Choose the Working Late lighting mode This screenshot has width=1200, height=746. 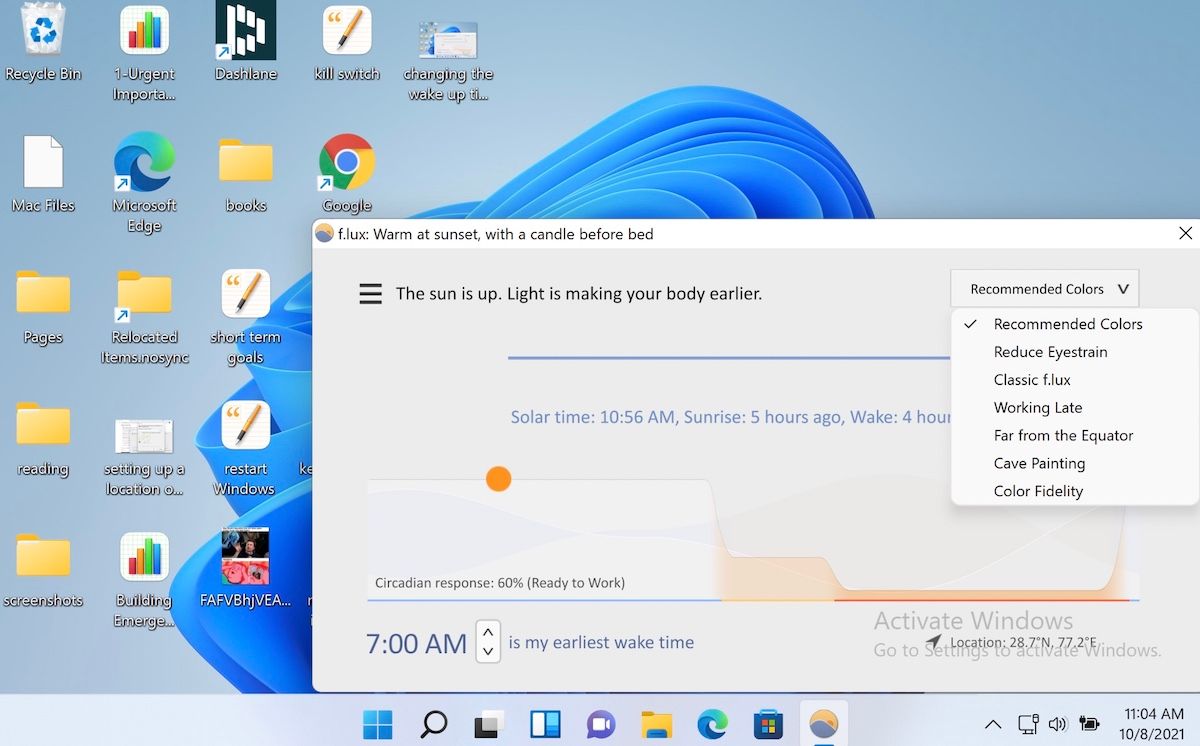[1038, 407]
